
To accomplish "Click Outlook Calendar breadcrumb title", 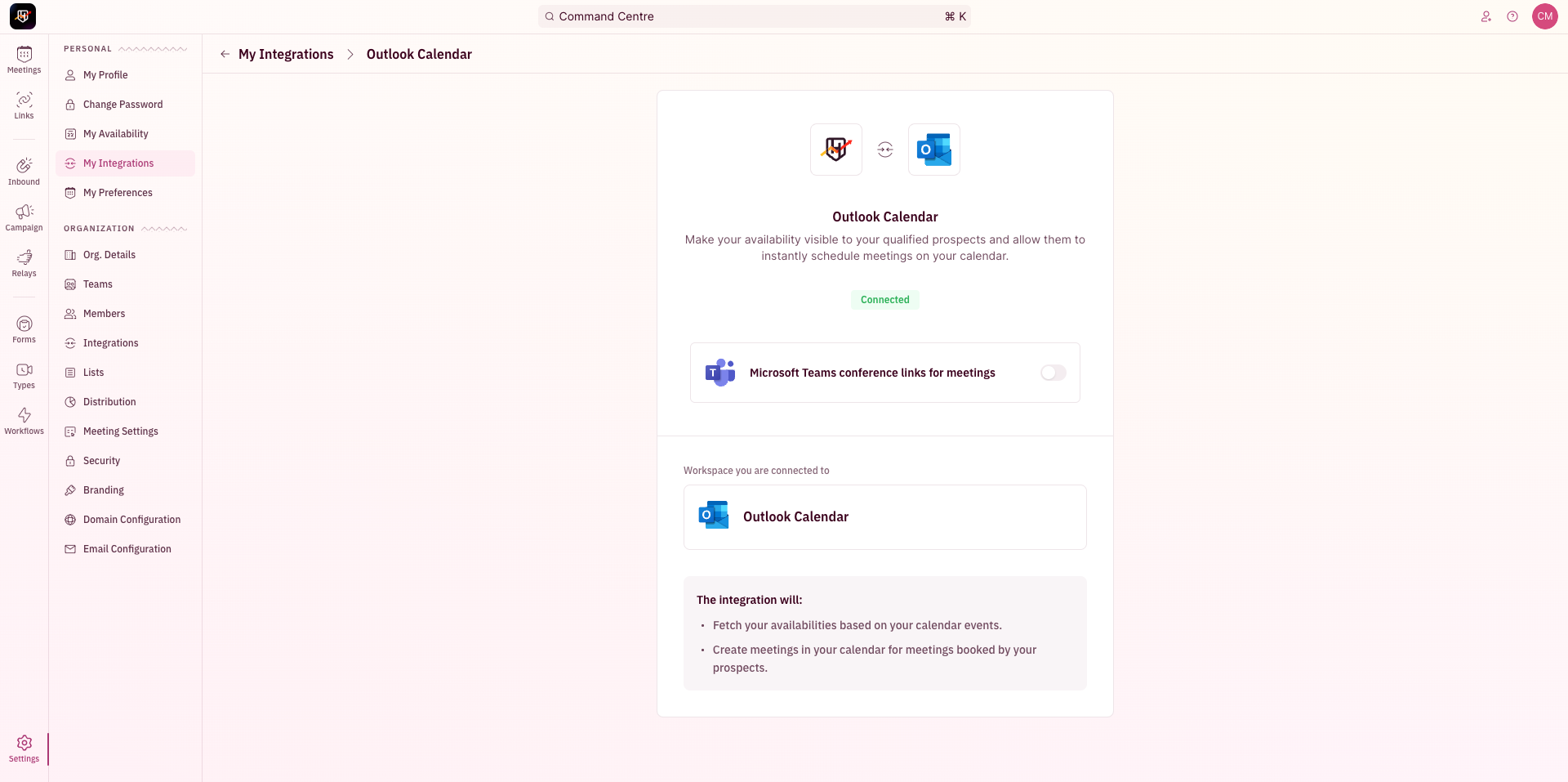I will [419, 54].
